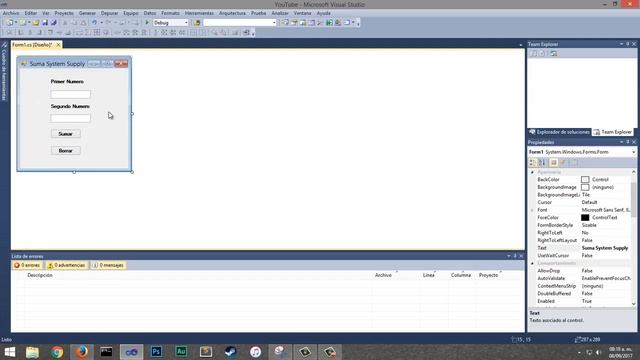Select the Segundo Numero label
This screenshot has height=360, width=640.
70,106
